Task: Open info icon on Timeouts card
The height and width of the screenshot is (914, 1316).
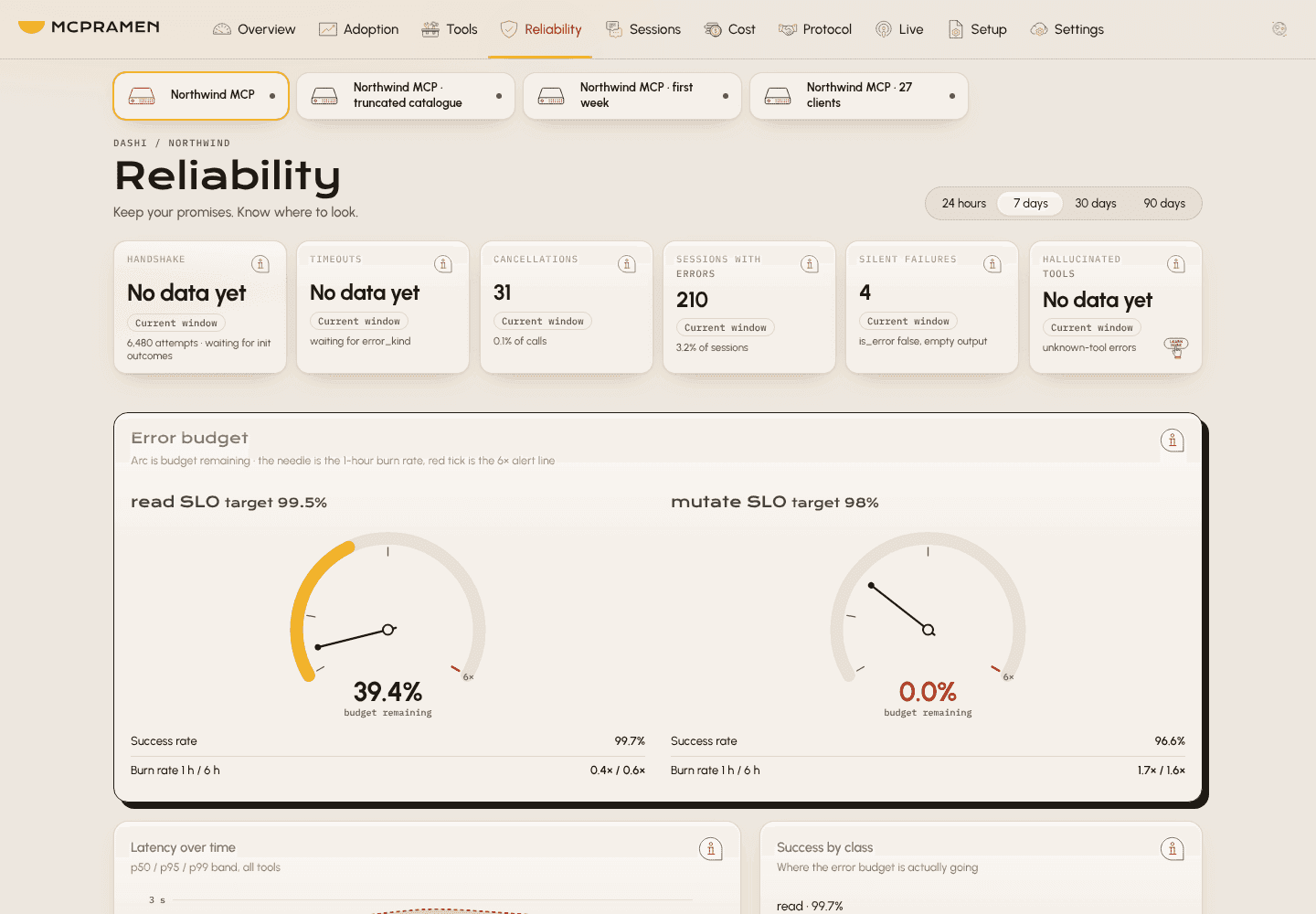Action: (x=443, y=264)
